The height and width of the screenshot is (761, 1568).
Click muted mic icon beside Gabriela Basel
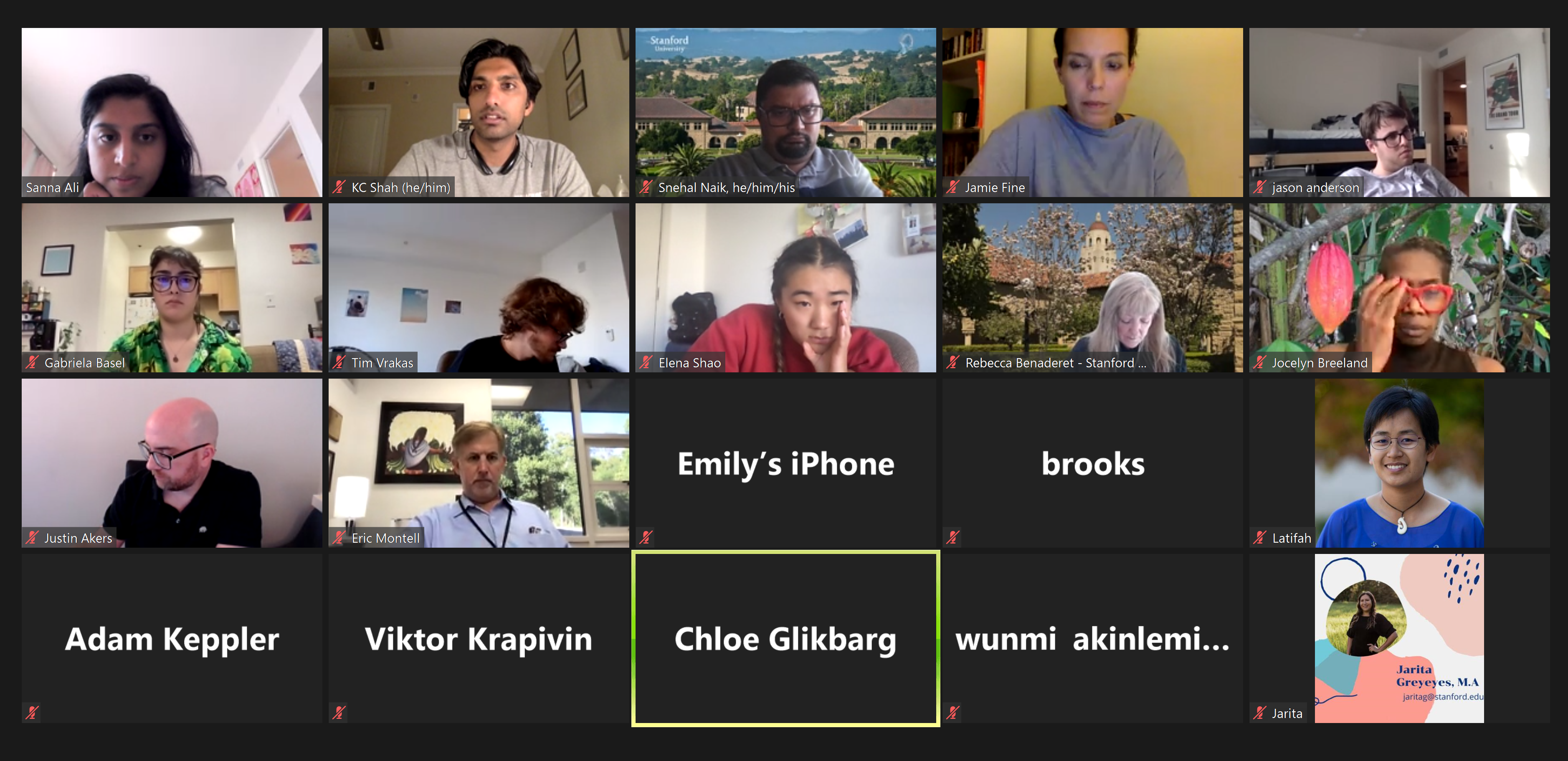(32, 363)
